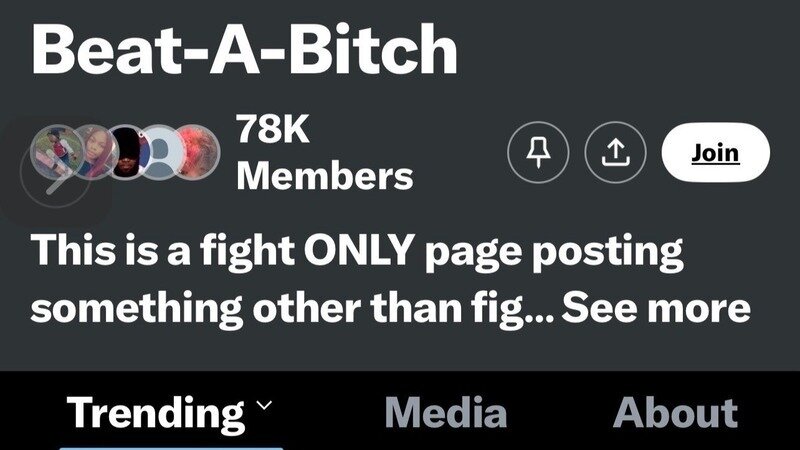Viewport: 800px width, 450px height.
Task: Tap the Beat-A-Bitch community title
Action: click(x=244, y=49)
